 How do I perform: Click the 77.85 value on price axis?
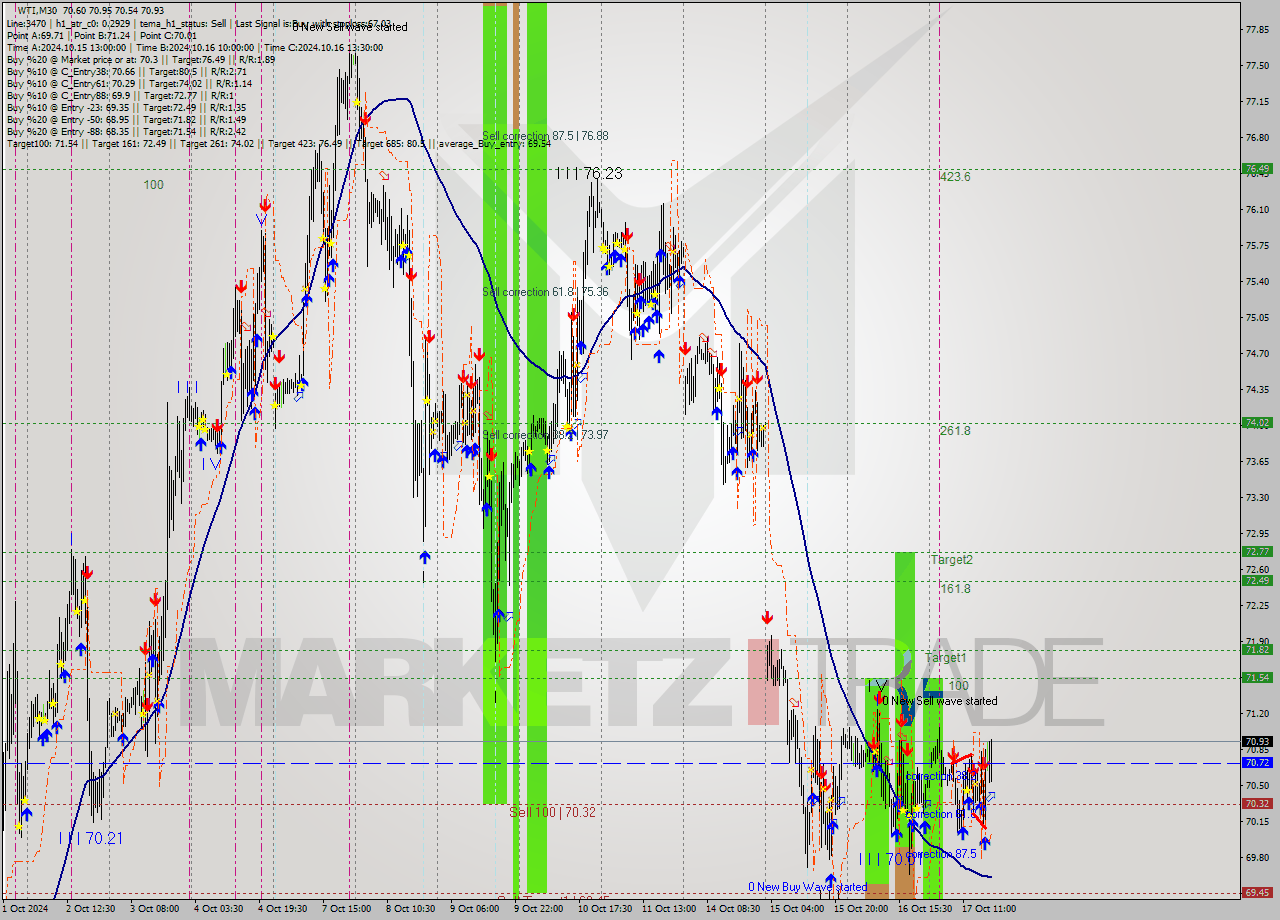[1257, 29]
